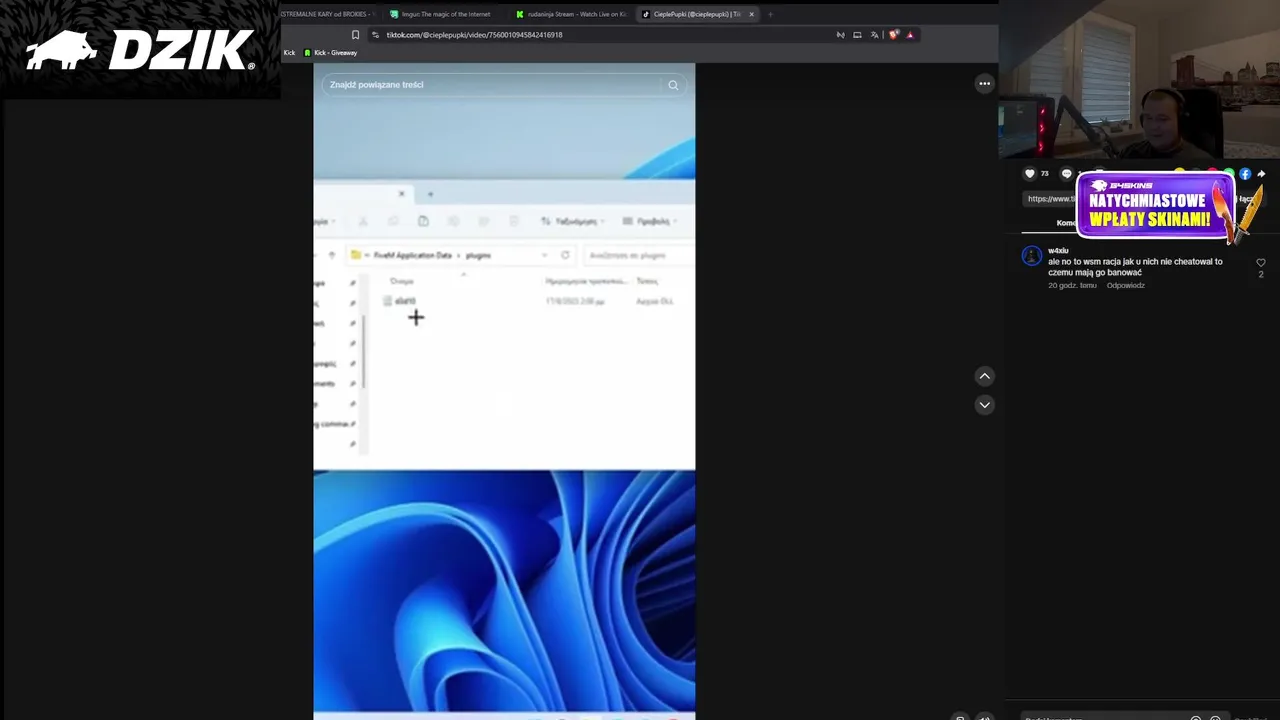Viewport: 1280px width, 720px height.
Task: Switch to the rudaninja Stream Kick tab
Action: pyautogui.click(x=572, y=14)
